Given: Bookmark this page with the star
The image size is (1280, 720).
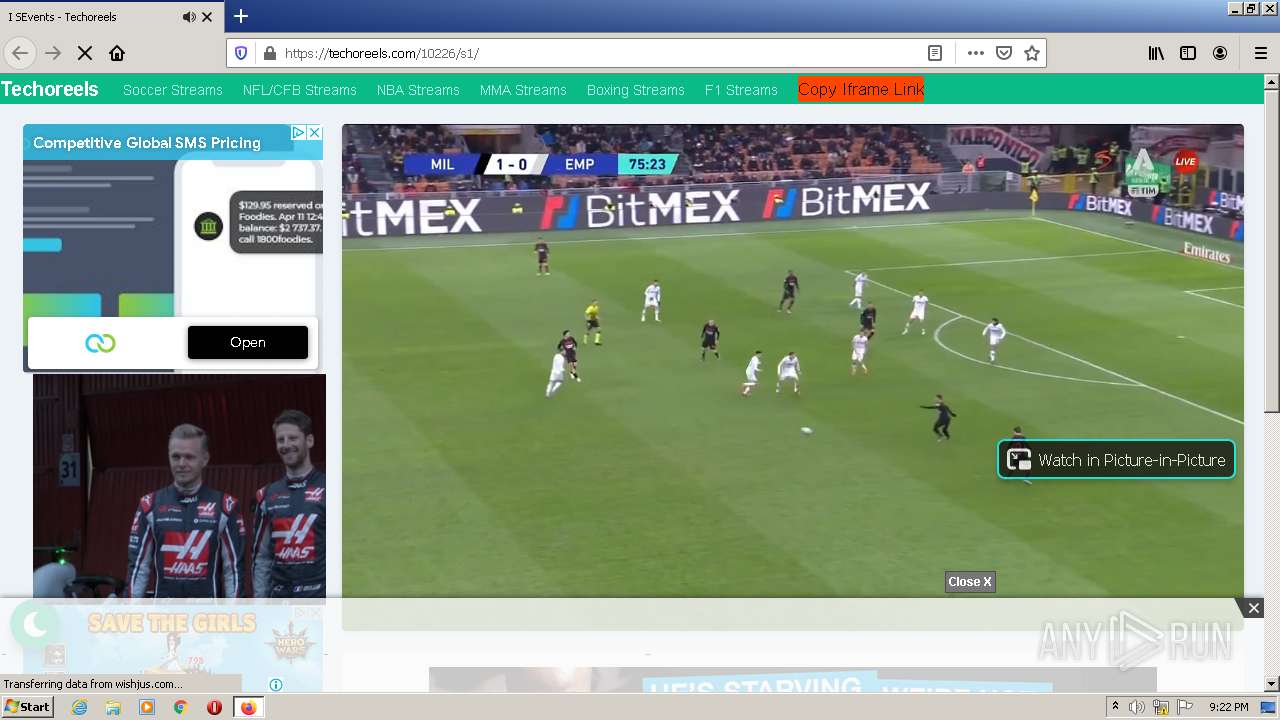Looking at the screenshot, I should 1032,53.
